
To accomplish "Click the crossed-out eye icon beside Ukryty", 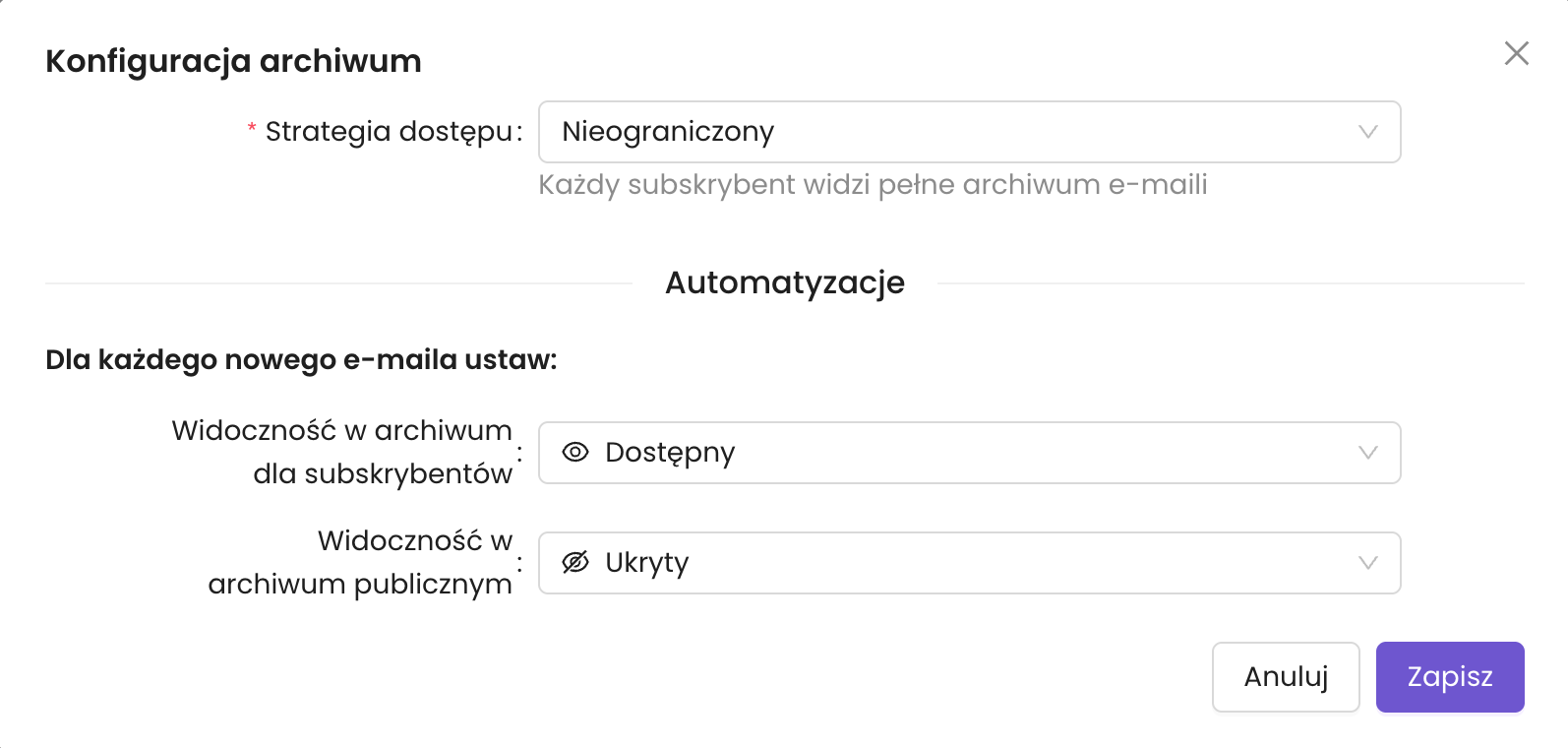I will 575,562.
